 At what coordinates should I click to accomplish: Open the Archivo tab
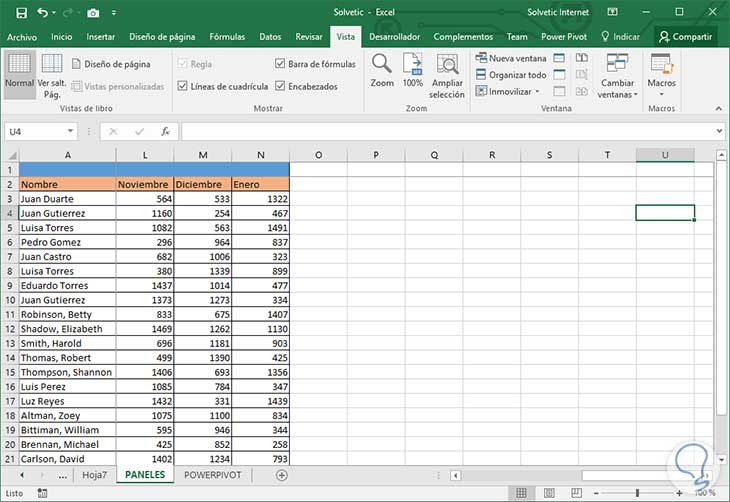[22, 37]
